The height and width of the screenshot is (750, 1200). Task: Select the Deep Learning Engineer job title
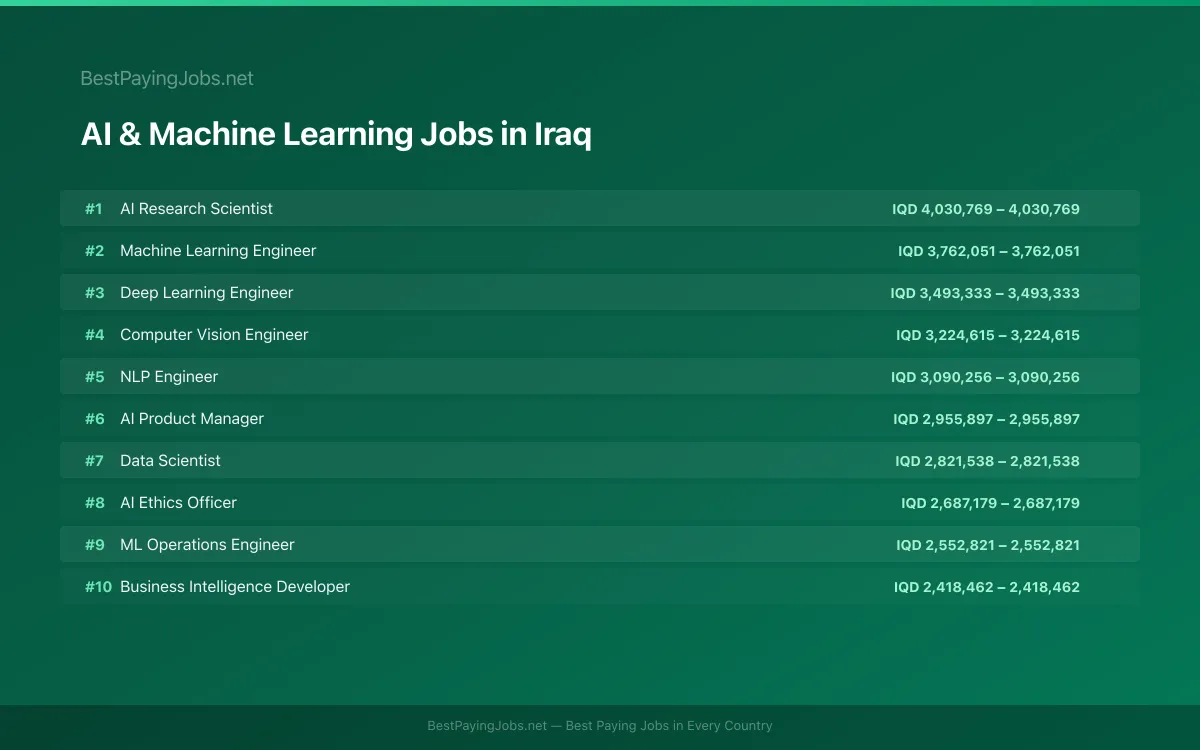click(207, 293)
